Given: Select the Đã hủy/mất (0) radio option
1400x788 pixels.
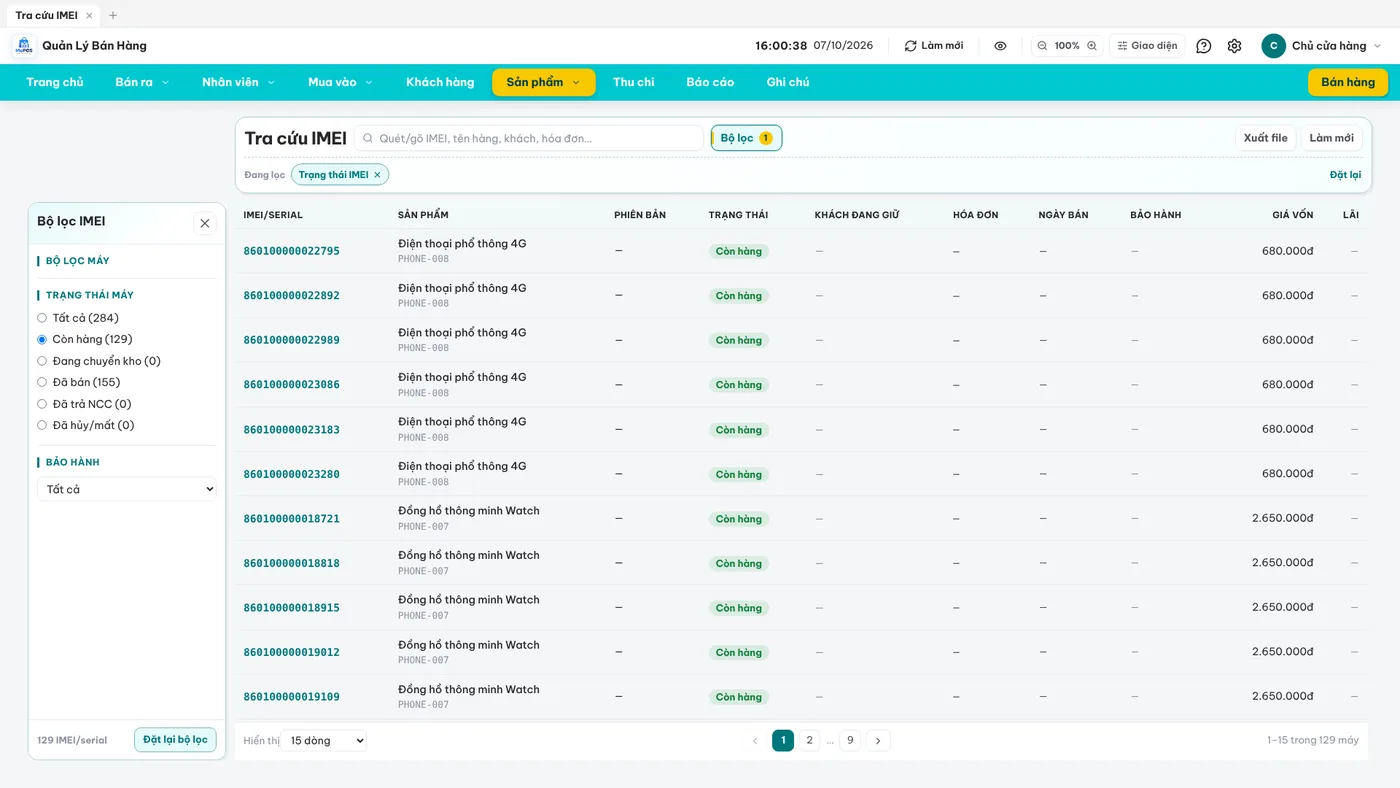Looking at the screenshot, I should point(42,425).
